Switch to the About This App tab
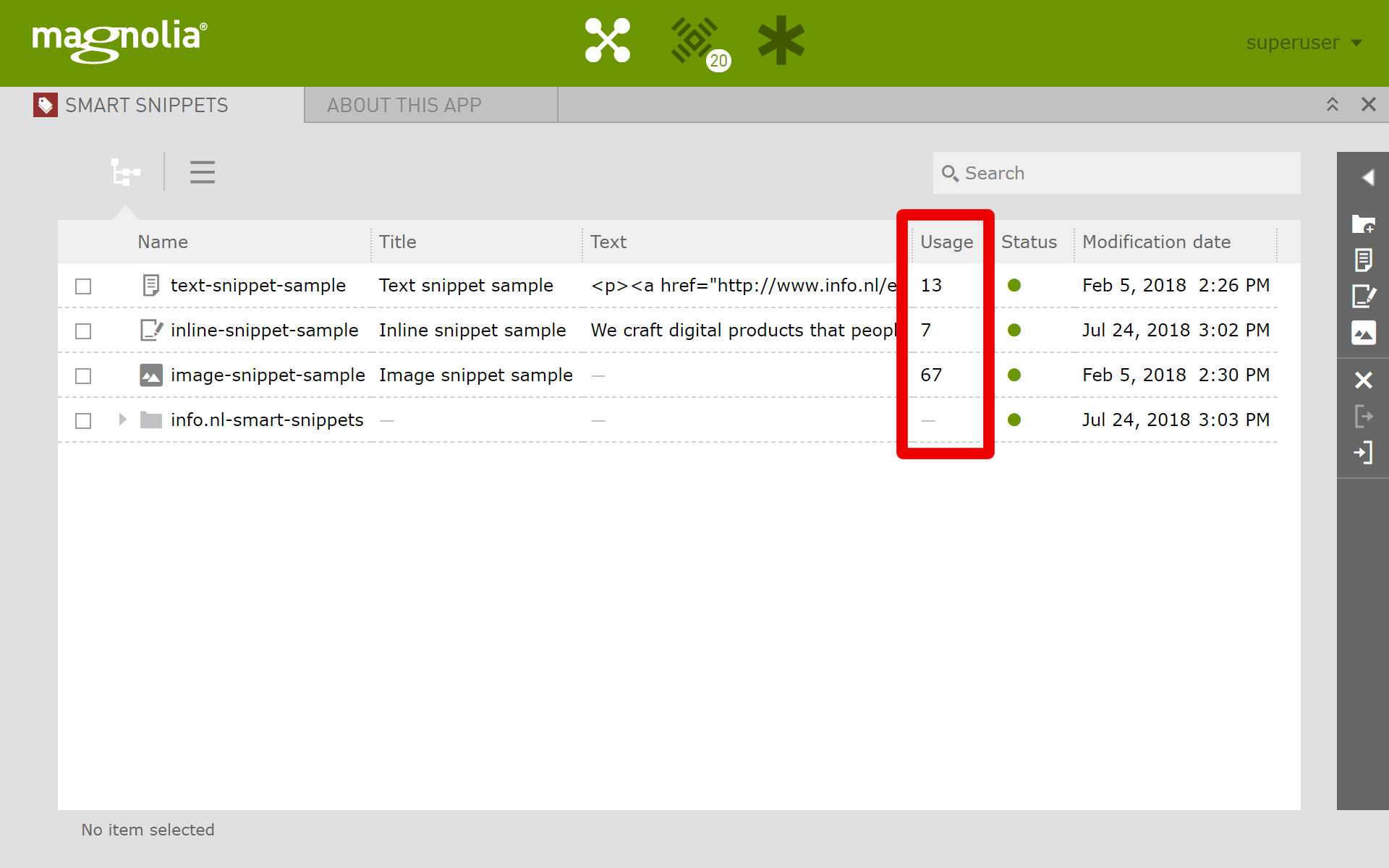 404,106
